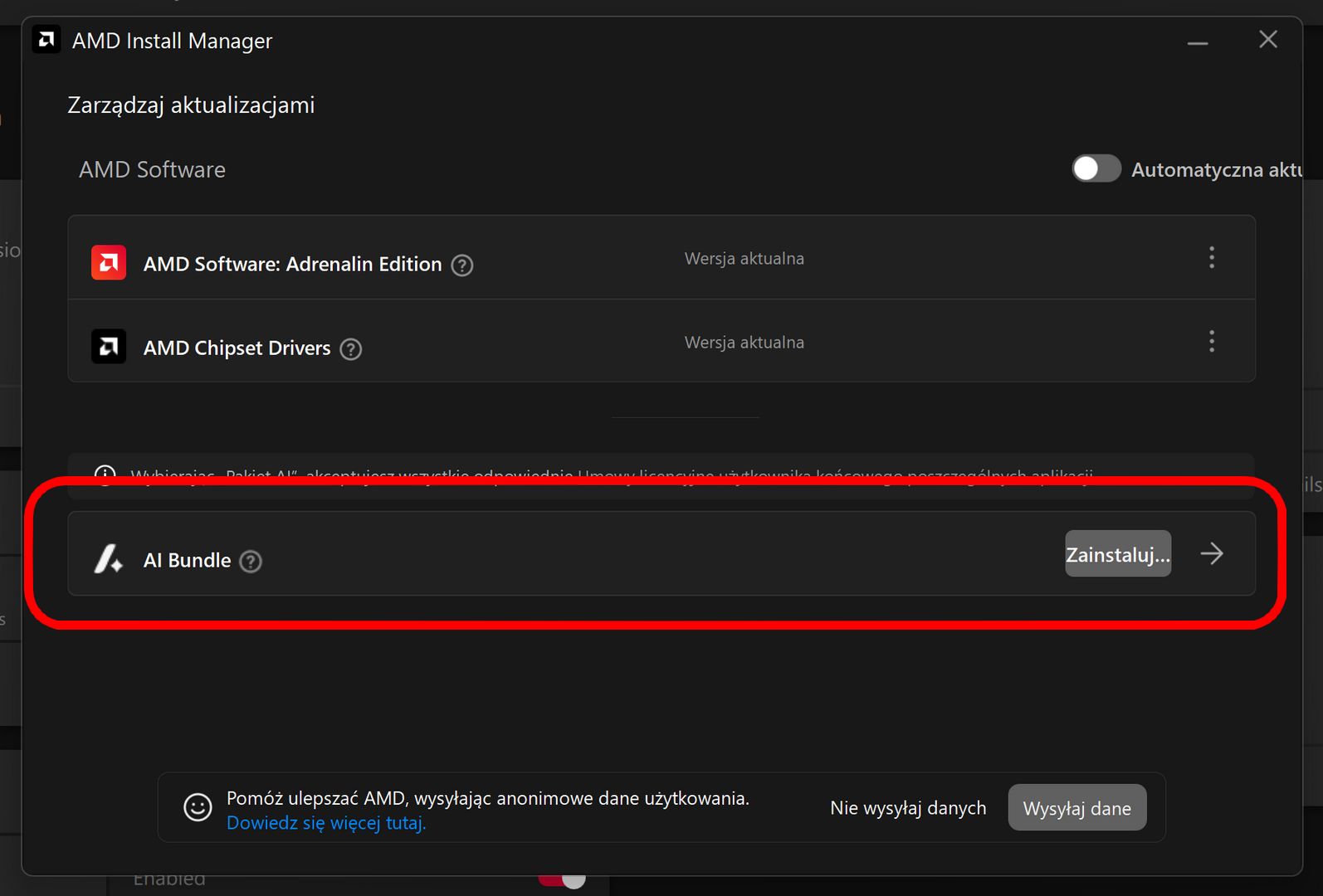Click AMD Software: Adrenalin Edition name
The image size is (1323, 896).
[x=292, y=264]
